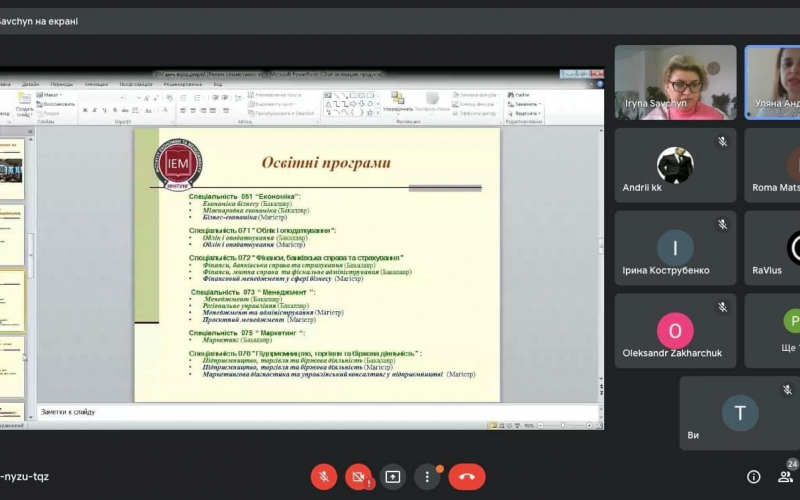This screenshot has width=800, height=500.
Task: Select Andrii kk participant tile
Action: click(x=675, y=165)
